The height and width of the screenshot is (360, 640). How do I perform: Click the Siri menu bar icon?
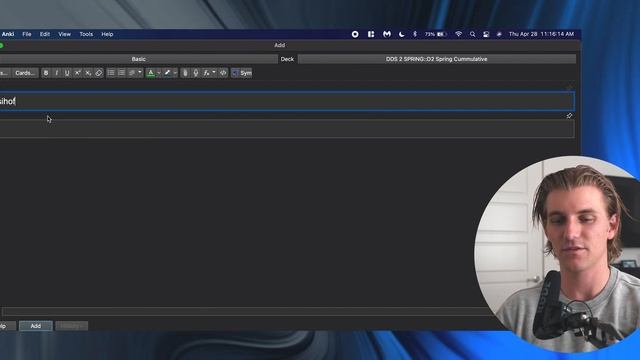pyautogui.click(x=499, y=34)
